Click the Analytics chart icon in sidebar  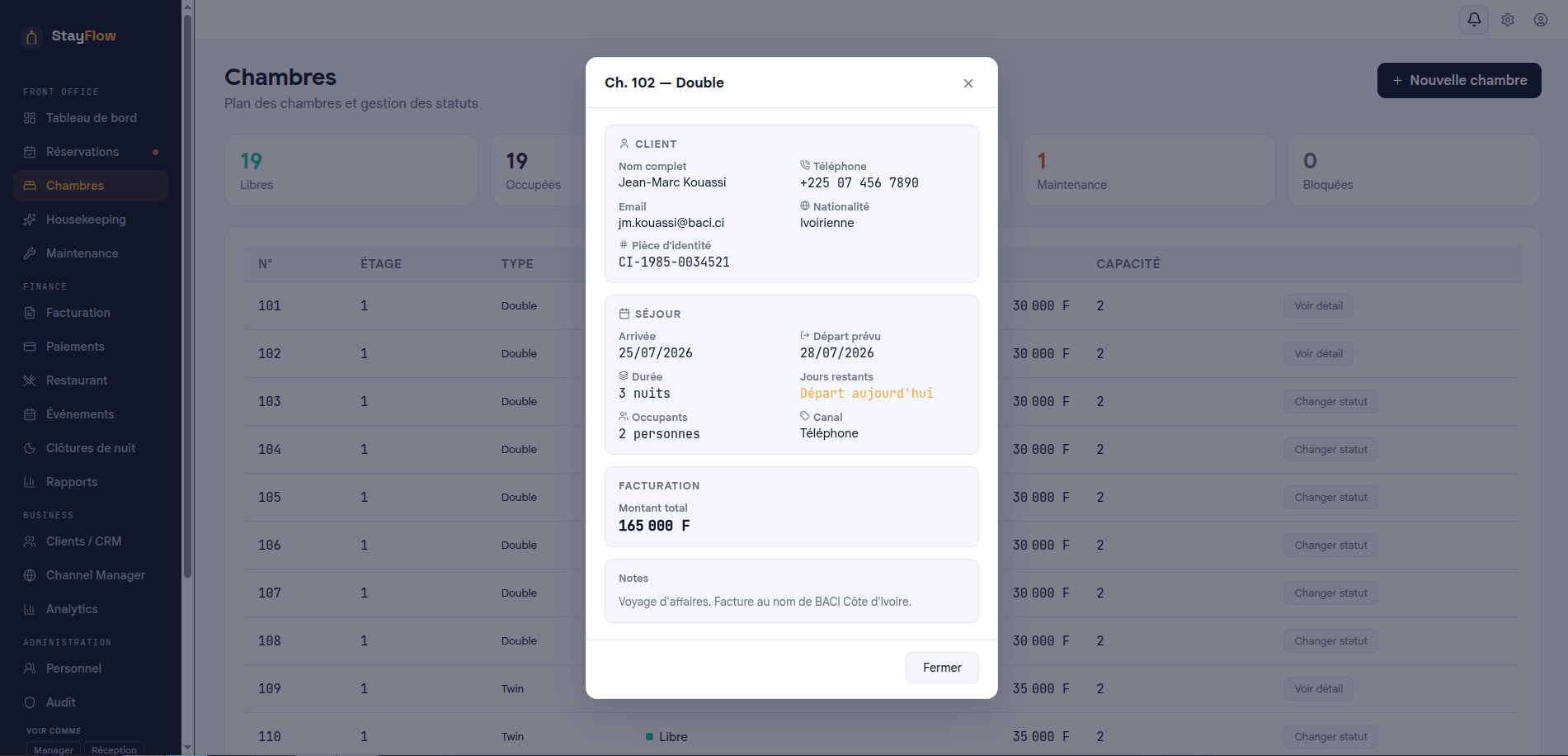click(x=30, y=609)
